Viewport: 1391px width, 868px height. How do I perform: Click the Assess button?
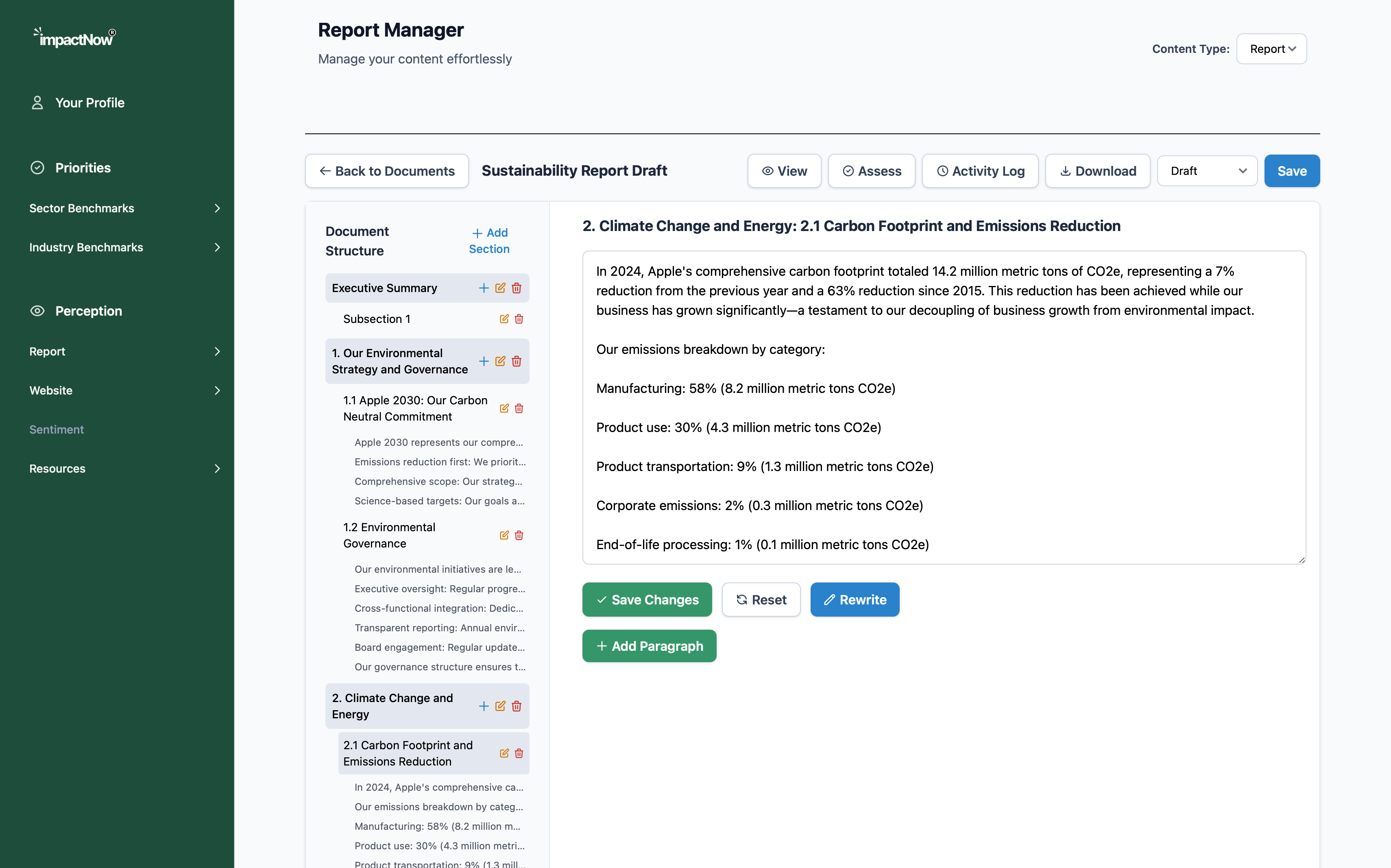[x=872, y=171]
